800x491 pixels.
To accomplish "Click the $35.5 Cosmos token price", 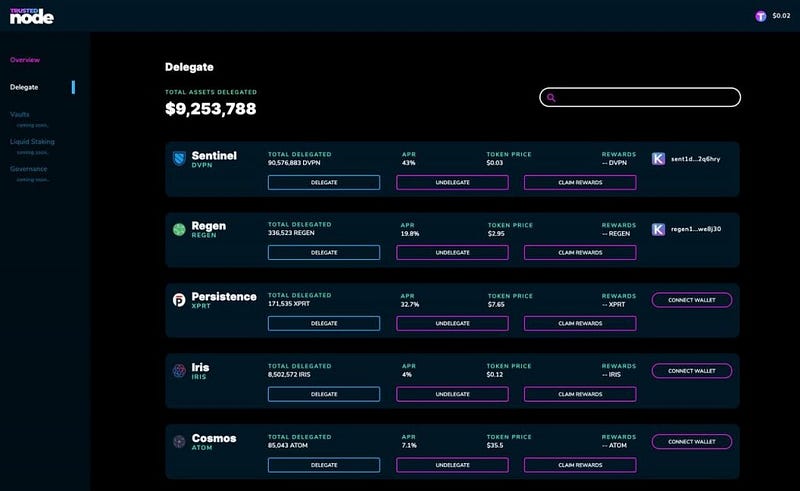I will 494,446.
